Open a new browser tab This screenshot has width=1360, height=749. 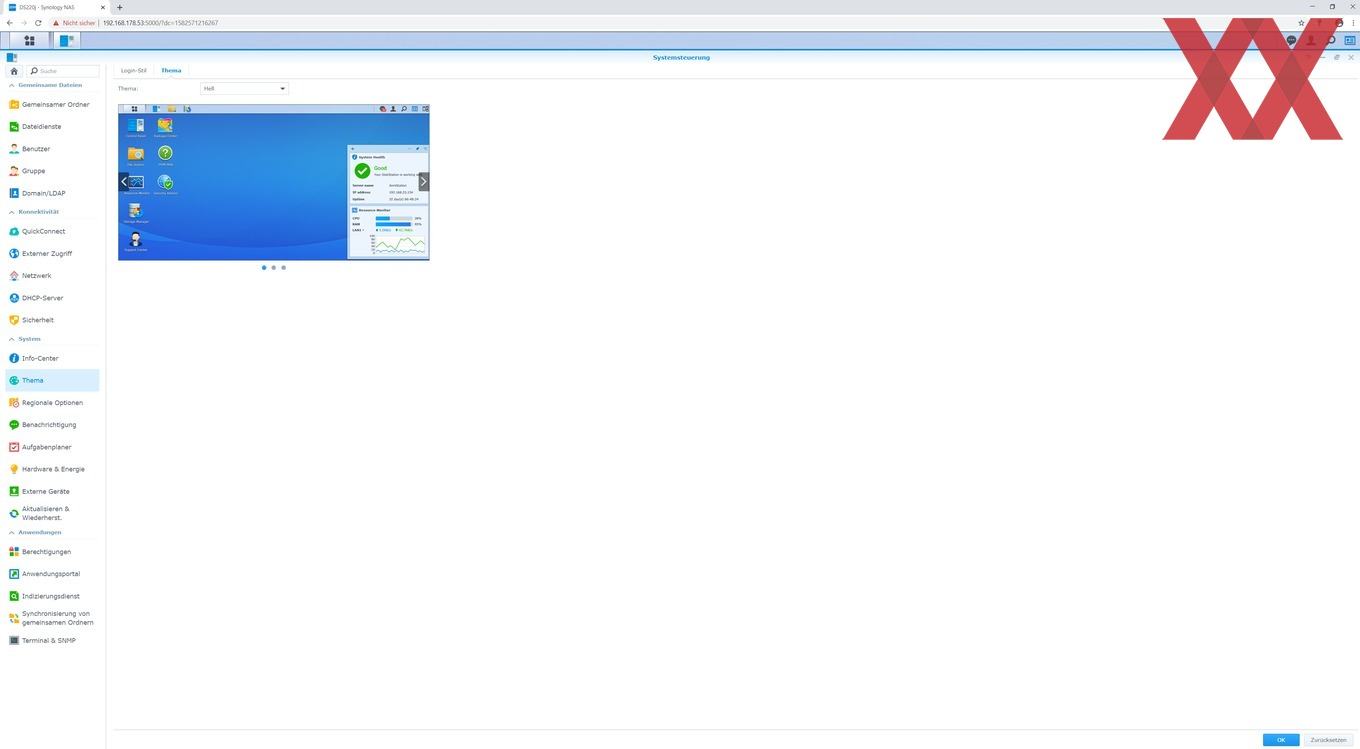pyautogui.click(x=119, y=7)
